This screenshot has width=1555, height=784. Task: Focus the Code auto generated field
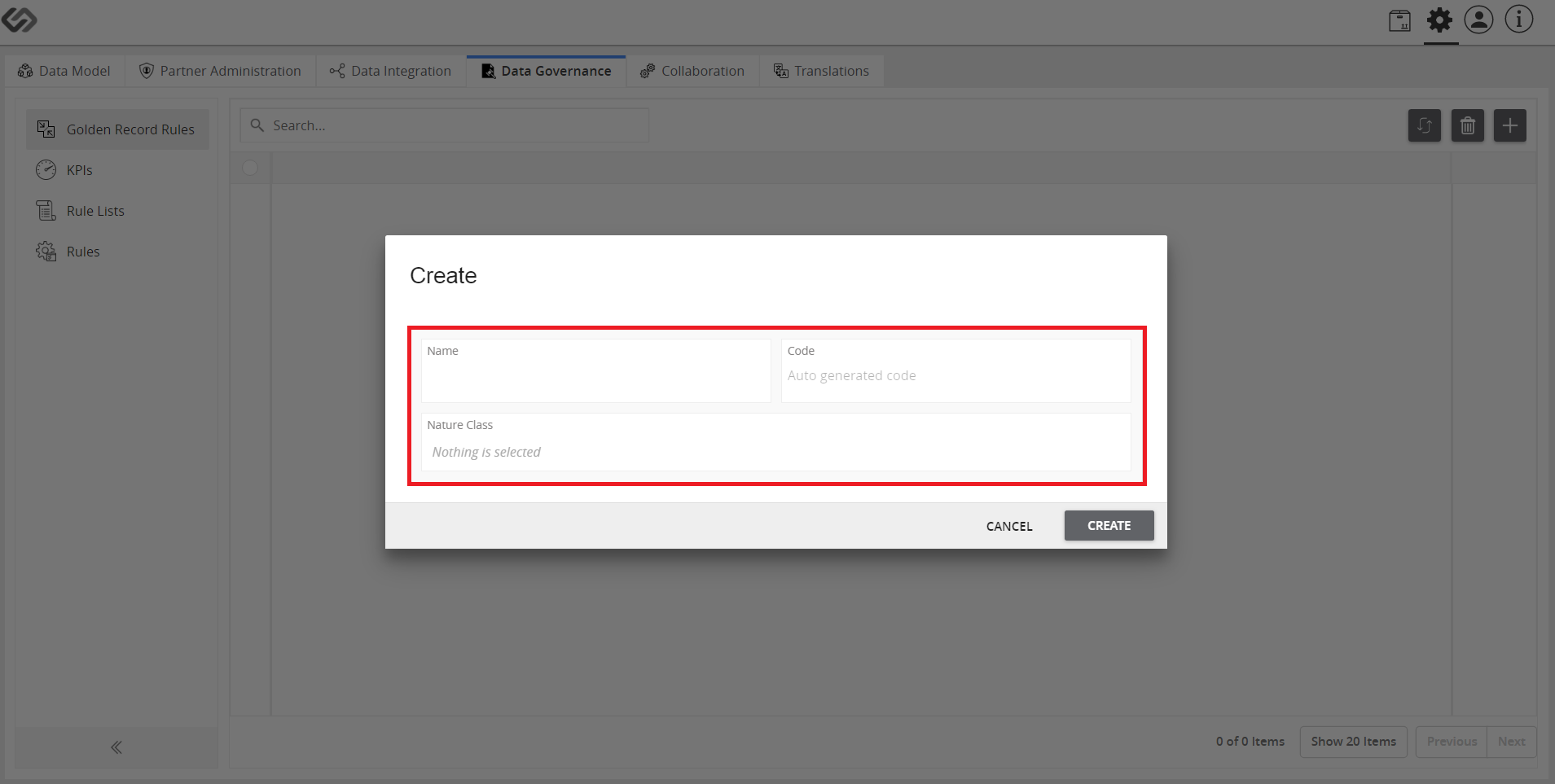pos(955,370)
